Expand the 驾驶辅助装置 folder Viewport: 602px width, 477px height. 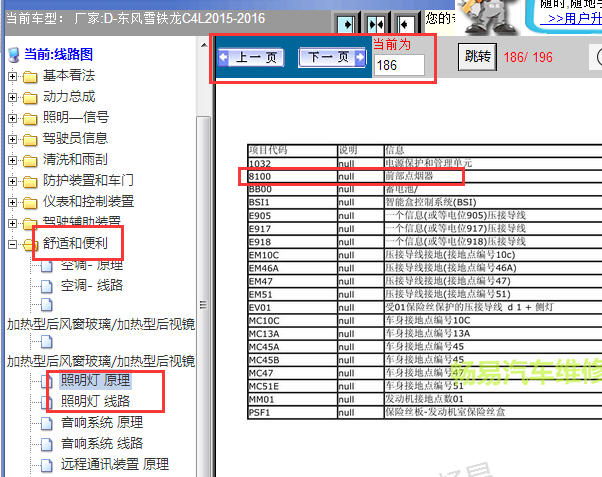[12, 223]
